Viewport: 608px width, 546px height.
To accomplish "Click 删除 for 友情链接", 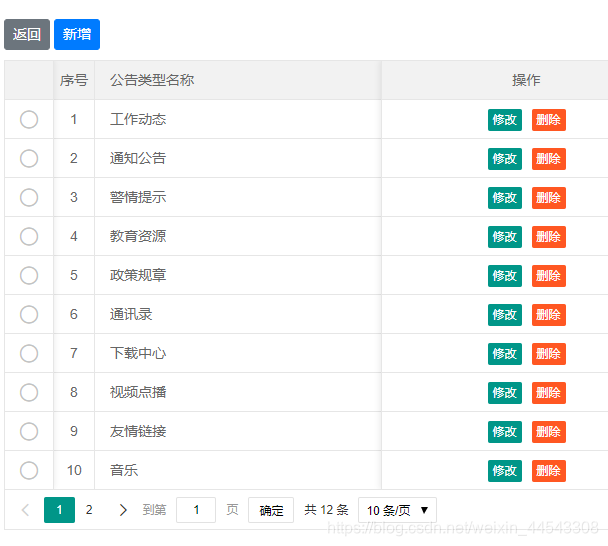I will (x=549, y=432).
